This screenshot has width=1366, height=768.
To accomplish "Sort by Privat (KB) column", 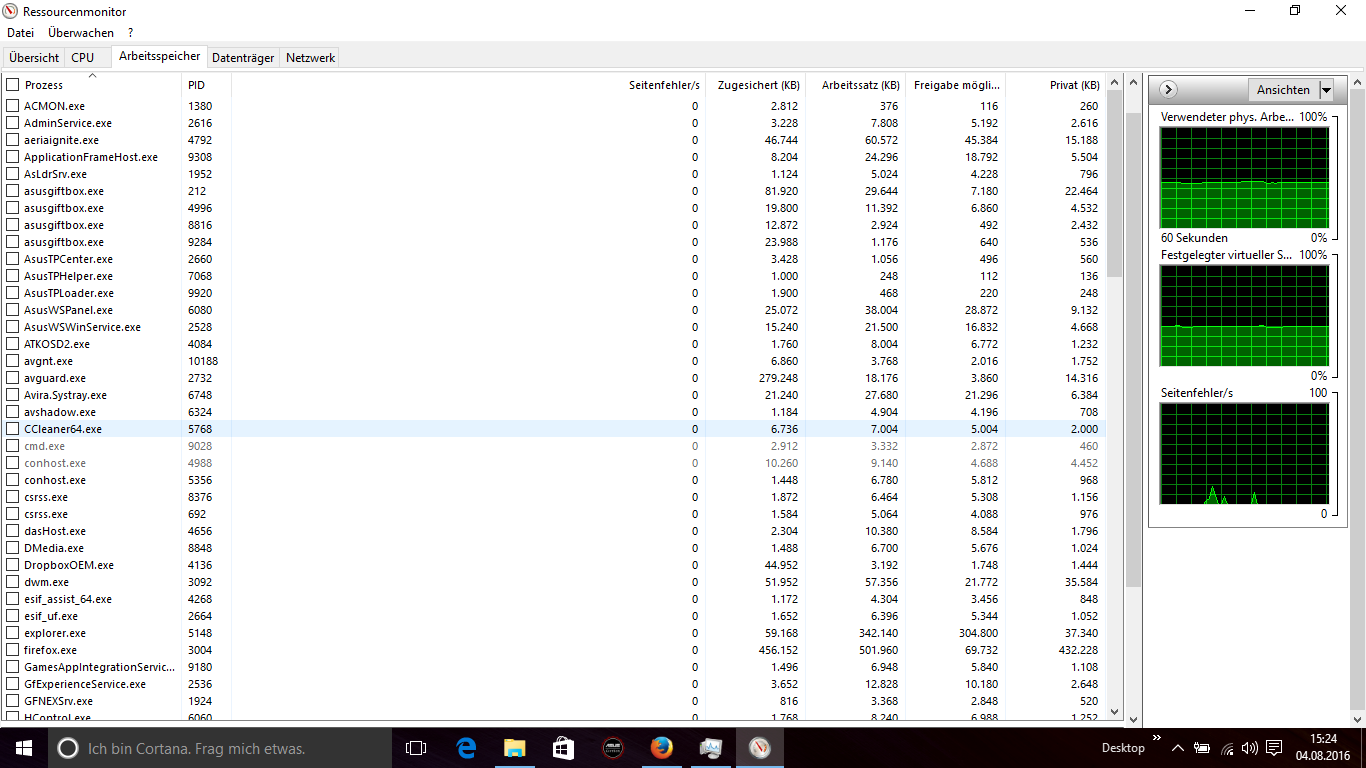I will [x=1056, y=85].
